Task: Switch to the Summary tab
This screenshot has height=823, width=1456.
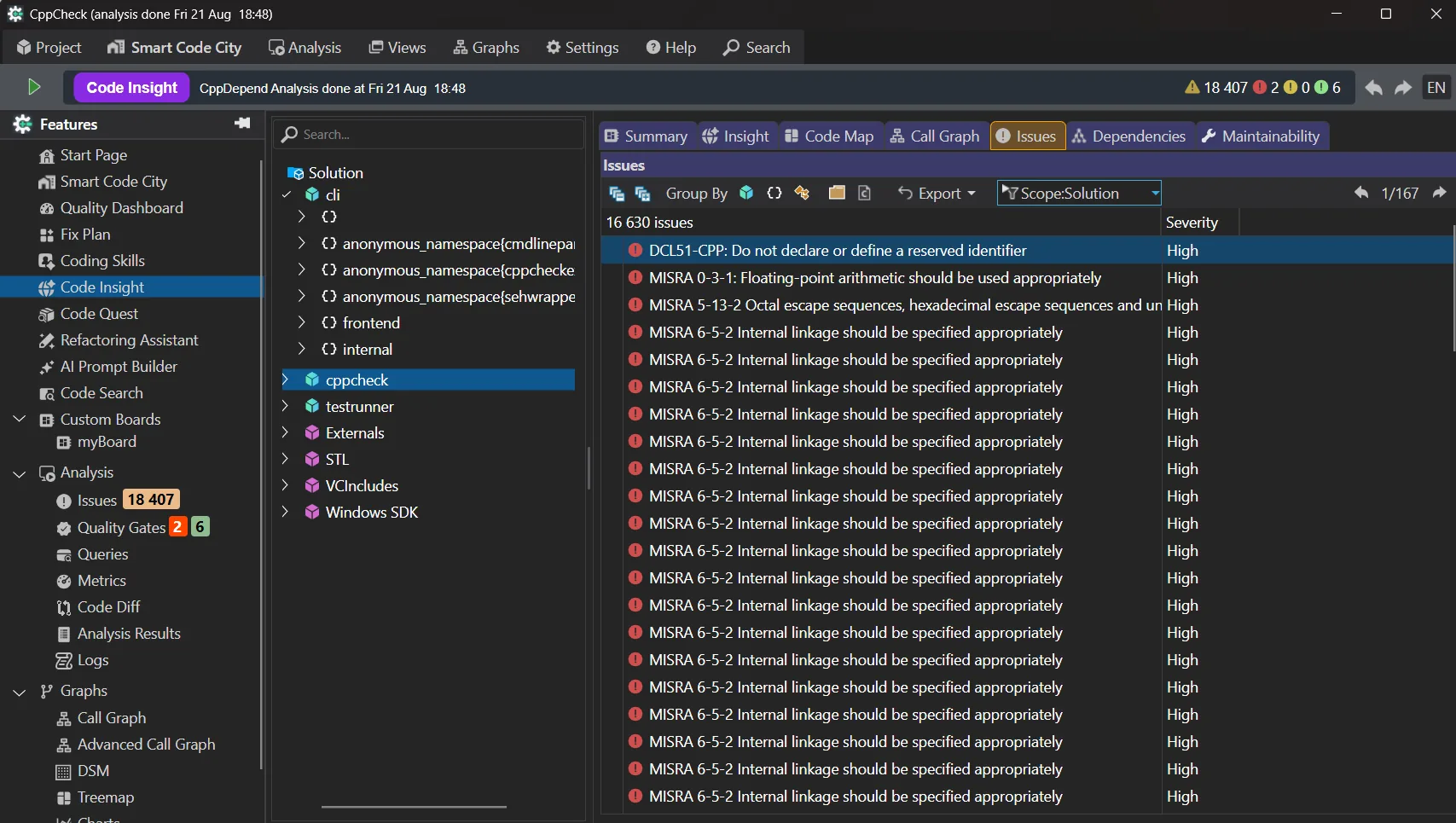Action: [646, 136]
